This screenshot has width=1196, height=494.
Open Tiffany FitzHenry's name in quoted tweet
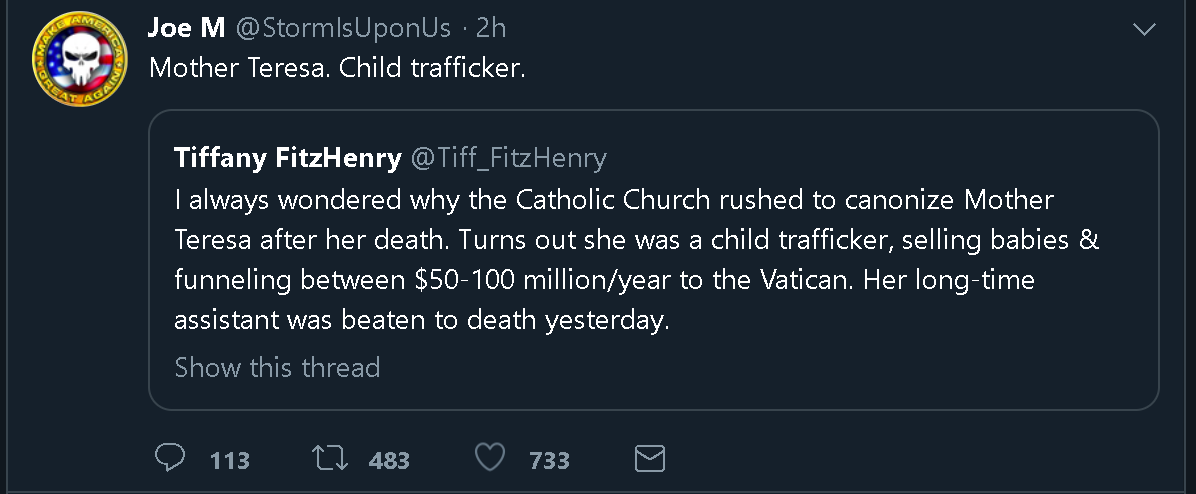pos(288,157)
